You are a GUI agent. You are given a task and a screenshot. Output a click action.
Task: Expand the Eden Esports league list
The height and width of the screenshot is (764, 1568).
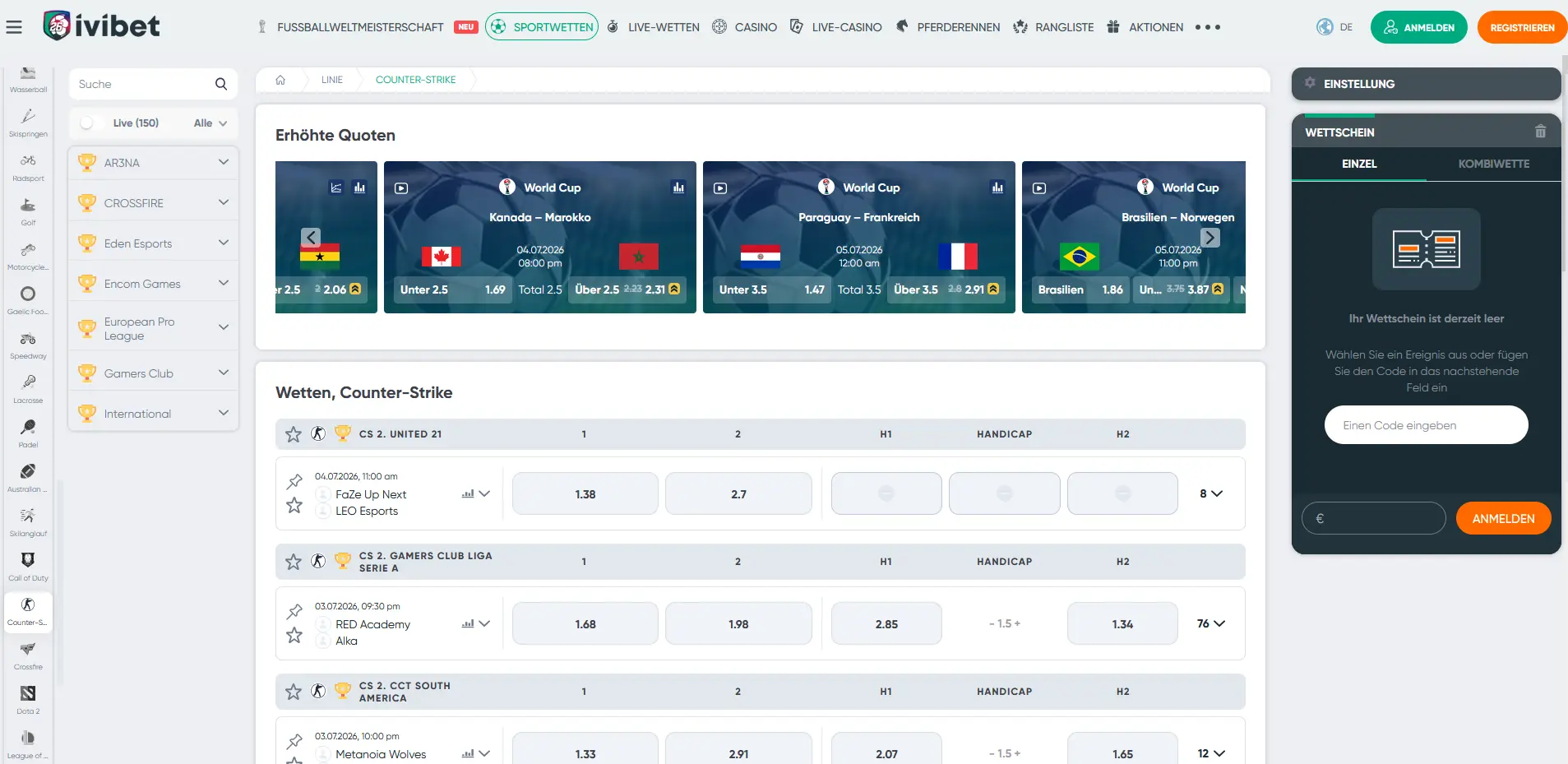point(223,243)
